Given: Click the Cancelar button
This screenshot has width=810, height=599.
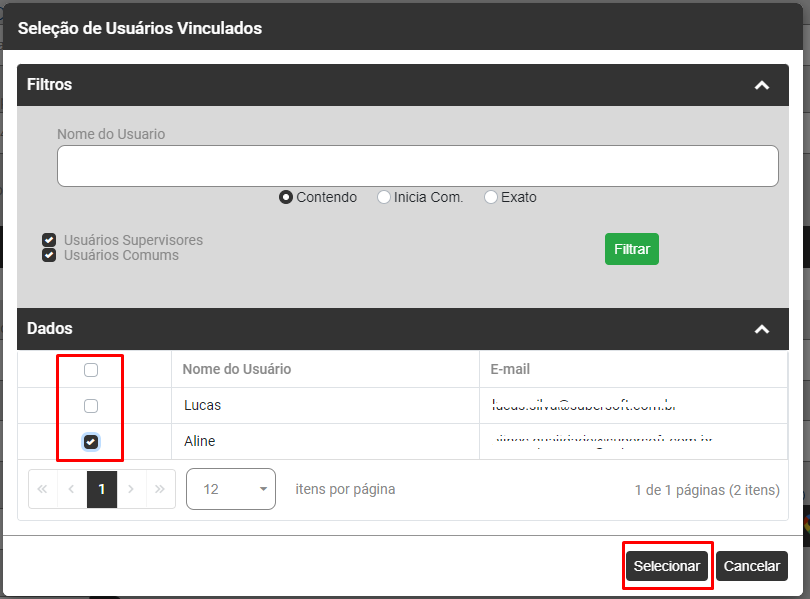Looking at the screenshot, I should 752,566.
